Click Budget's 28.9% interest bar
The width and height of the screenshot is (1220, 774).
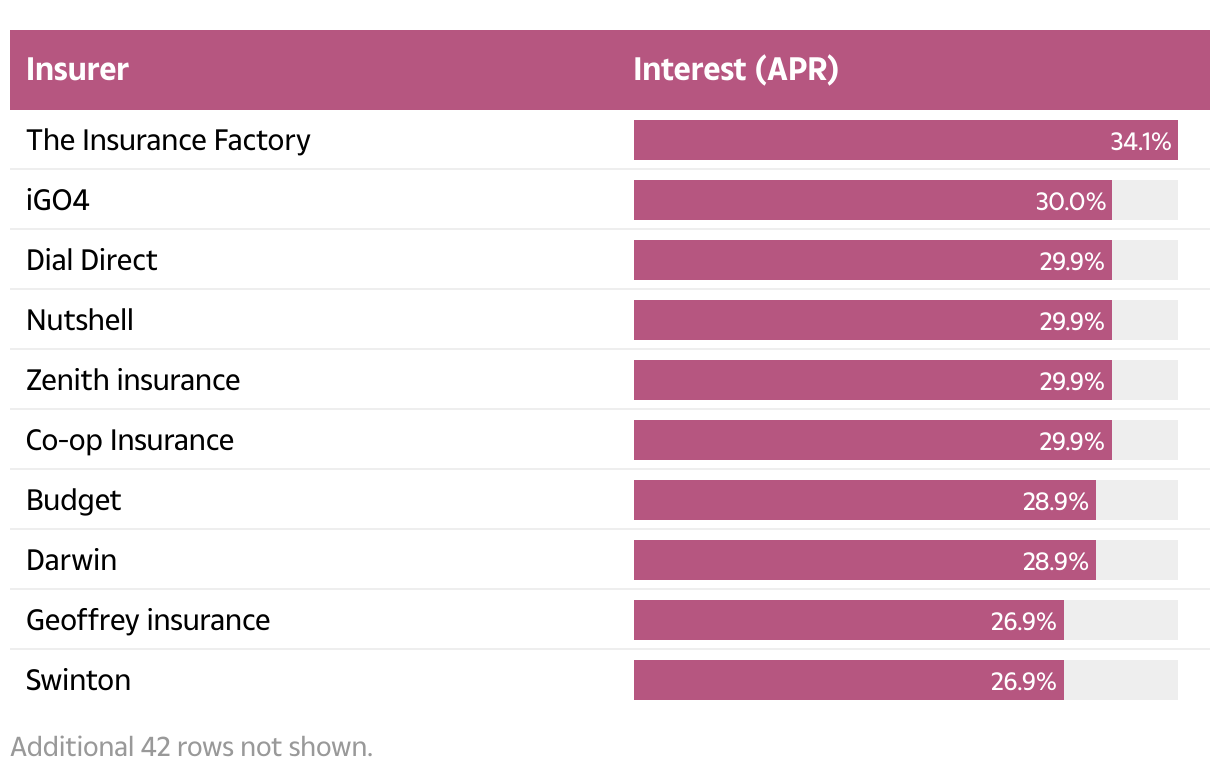pyautogui.click(x=864, y=501)
